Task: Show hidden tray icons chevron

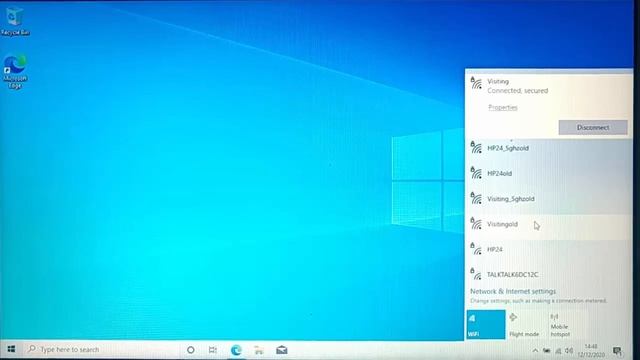Action: point(535,351)
